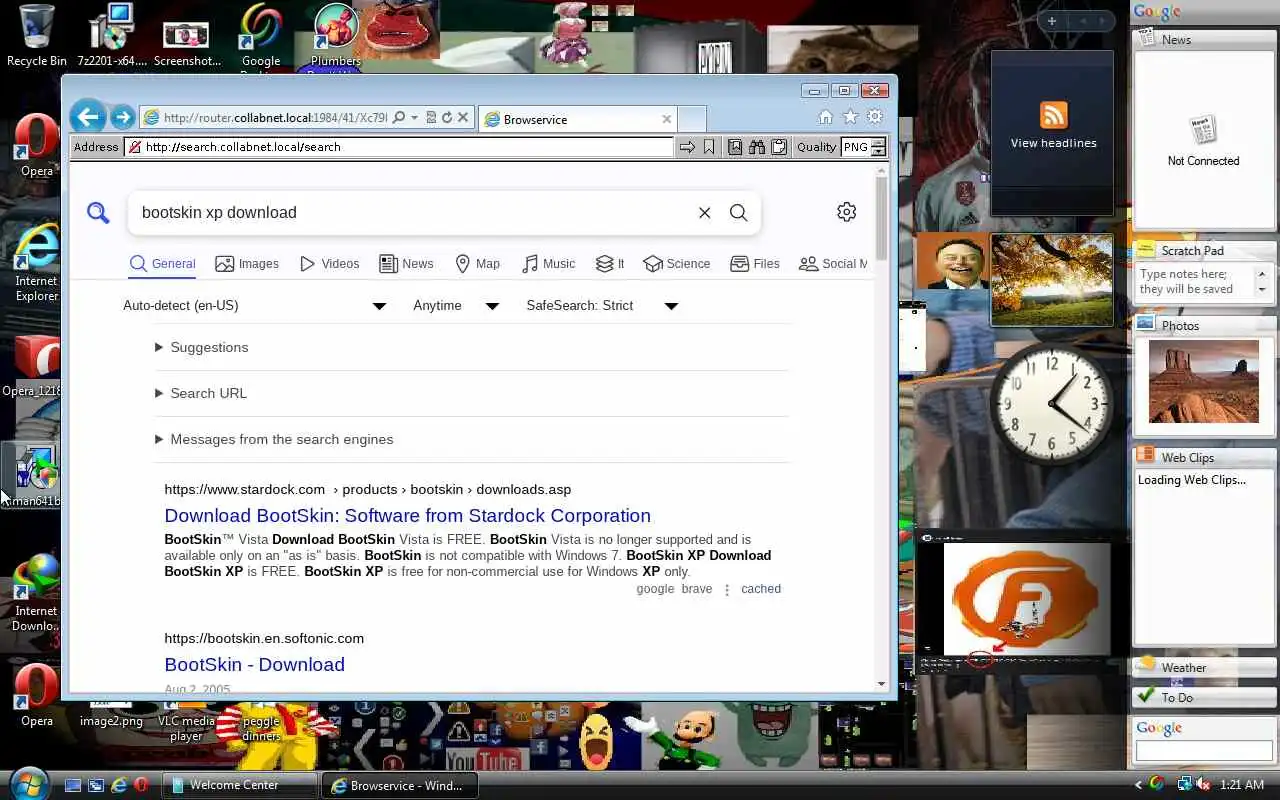Click the compatibility view icon in IE
Image resolution: width=1280 pixels, height=800 pixels.
pyautogui.click(x=431, y=117)
